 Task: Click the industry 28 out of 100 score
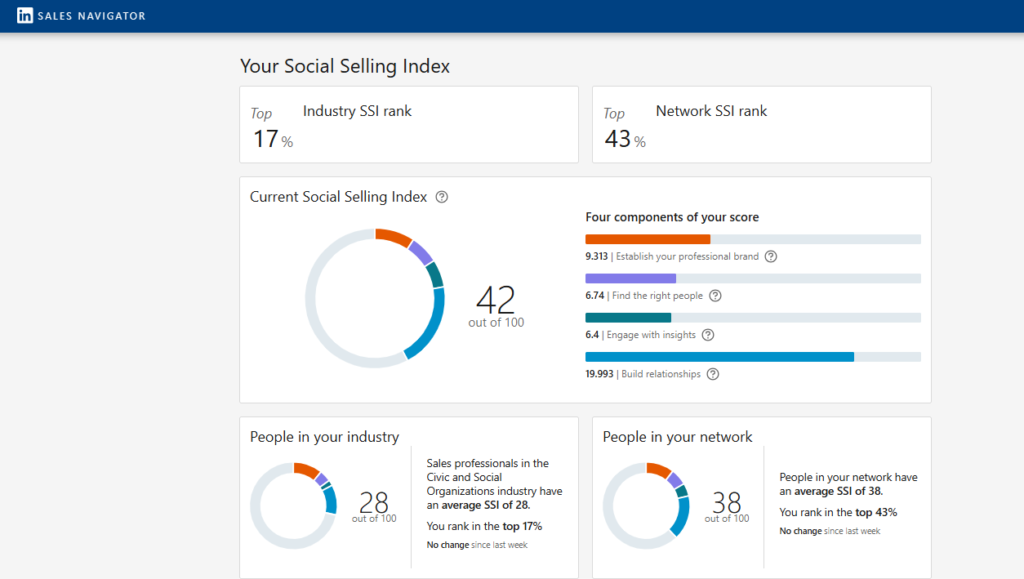[374, 507]
